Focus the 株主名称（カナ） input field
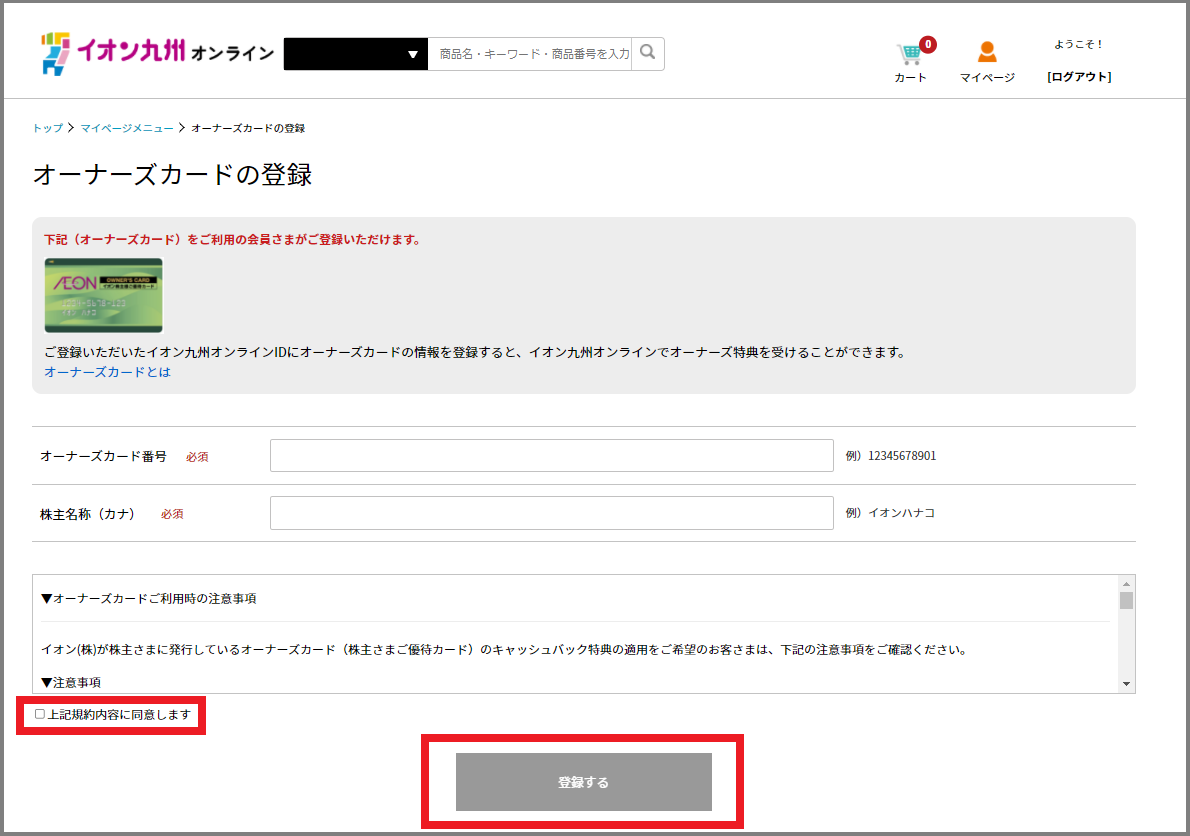The width and height of the screenshot is (1190, 836). [552, 513]
